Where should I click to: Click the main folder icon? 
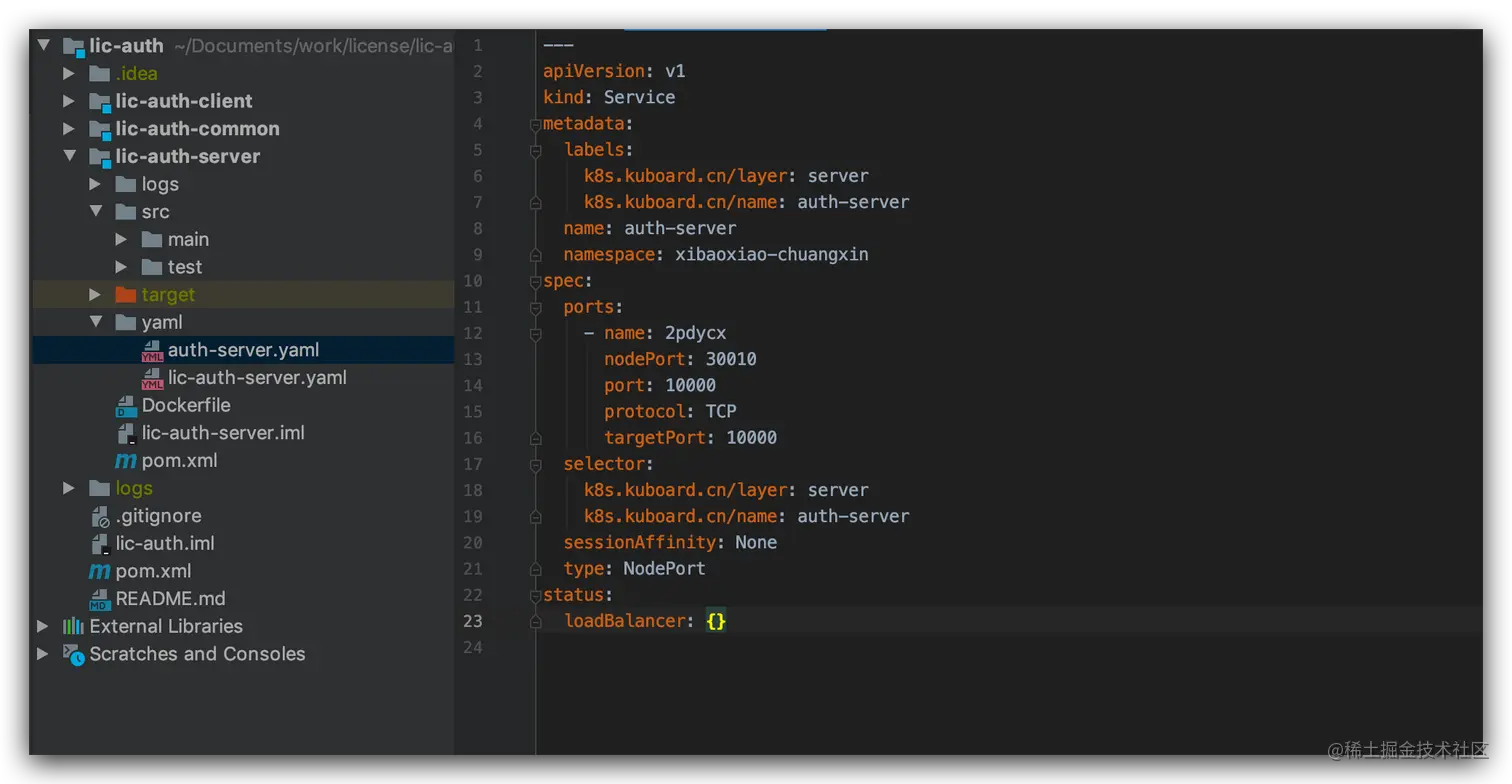pyautogui.click(x=151, y=239)
